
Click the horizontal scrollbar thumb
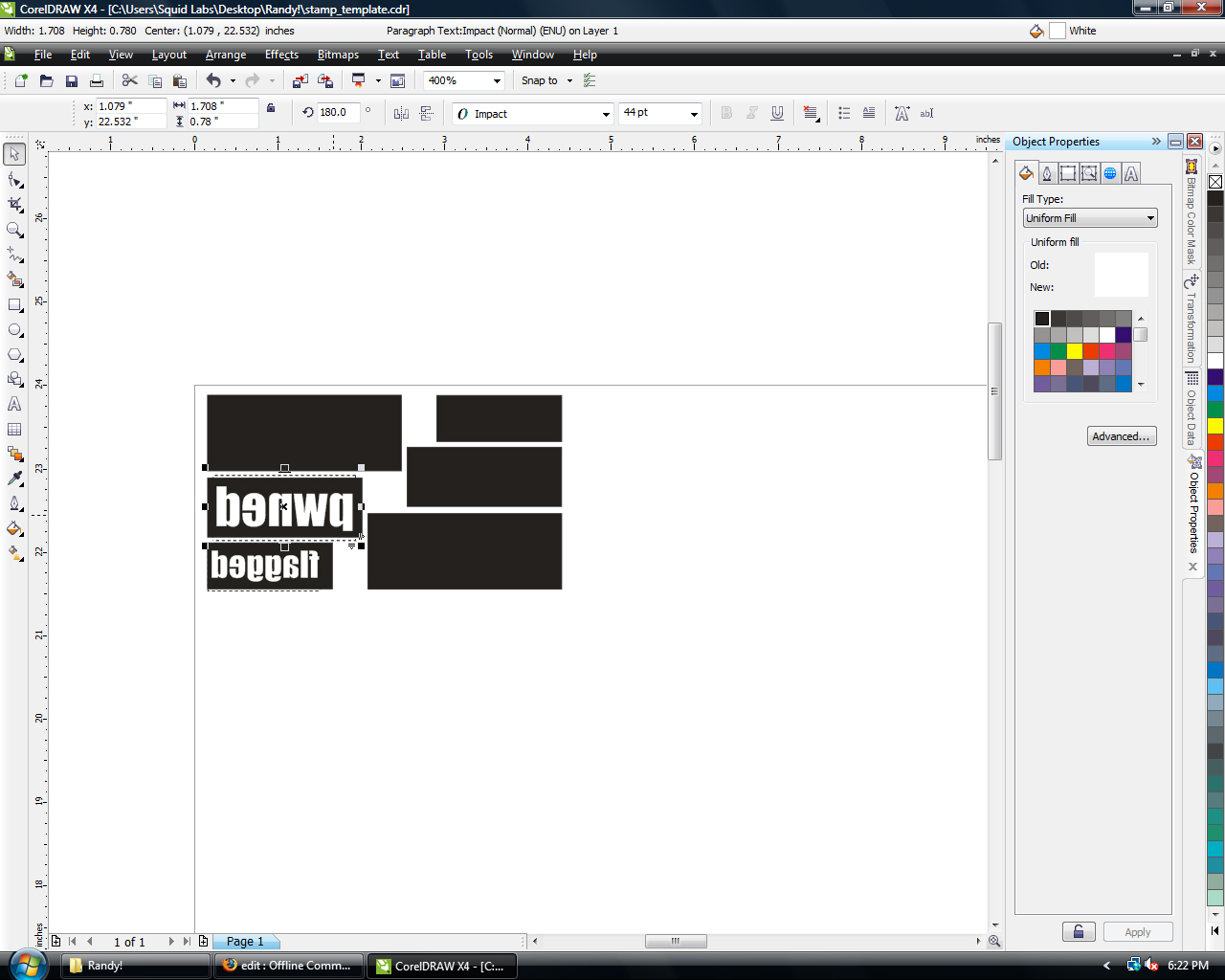(x=676, y=942)
